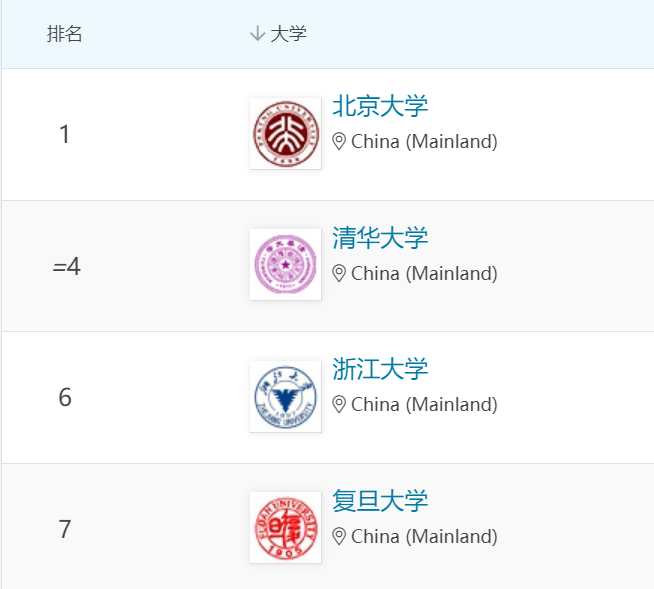Screen dimensions: 654x589
Task: Open the 北京大学 link
Action: pos(380,106)
